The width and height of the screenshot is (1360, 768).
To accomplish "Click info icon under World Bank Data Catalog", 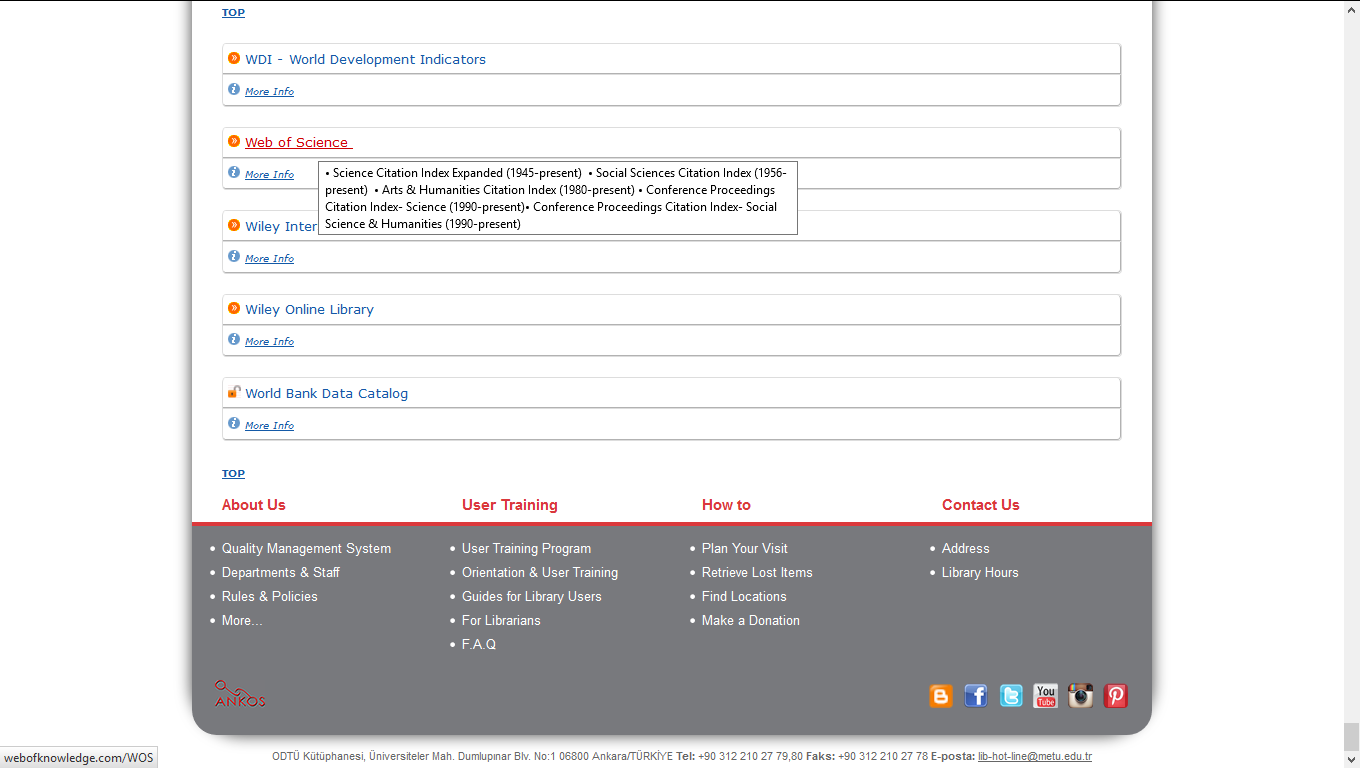I will pos(234,424).
